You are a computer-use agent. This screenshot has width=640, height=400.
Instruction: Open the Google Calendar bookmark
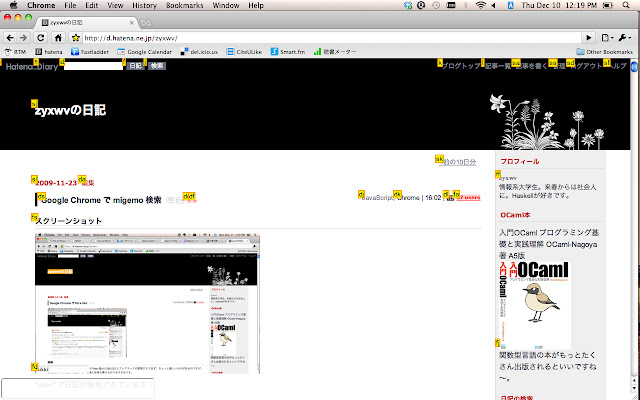[144, 52]
